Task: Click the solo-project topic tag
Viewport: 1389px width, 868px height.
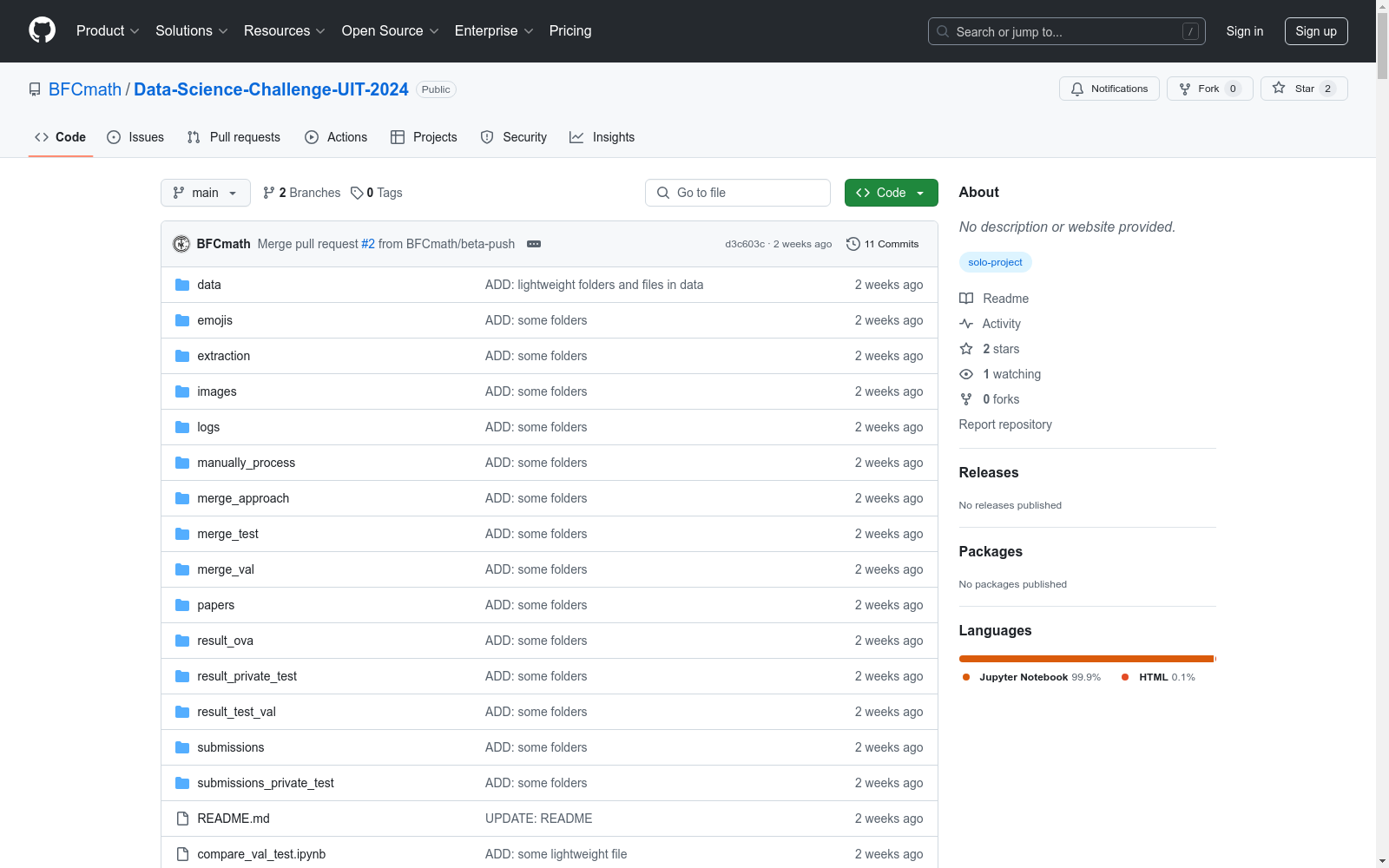Action: (995, 262)
